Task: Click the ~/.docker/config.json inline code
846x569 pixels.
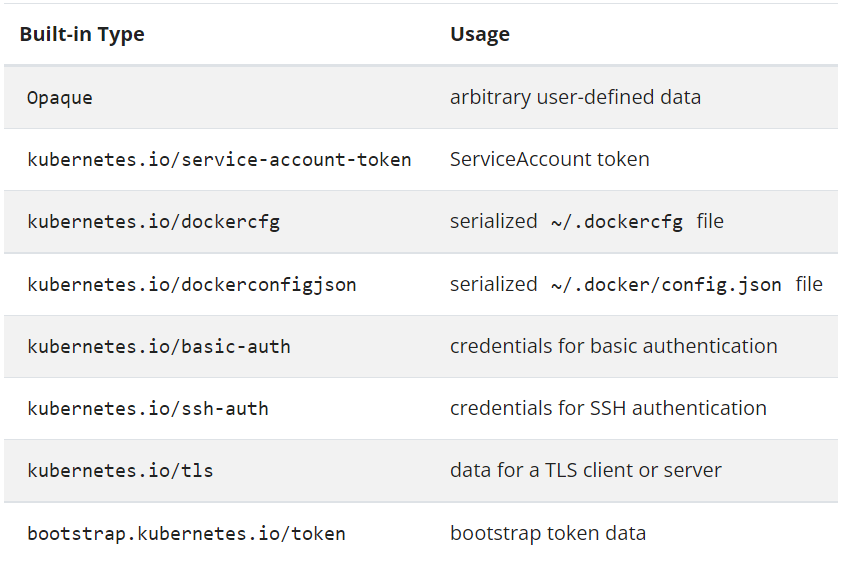Action: pyautogui.click(x=666, y=285)
